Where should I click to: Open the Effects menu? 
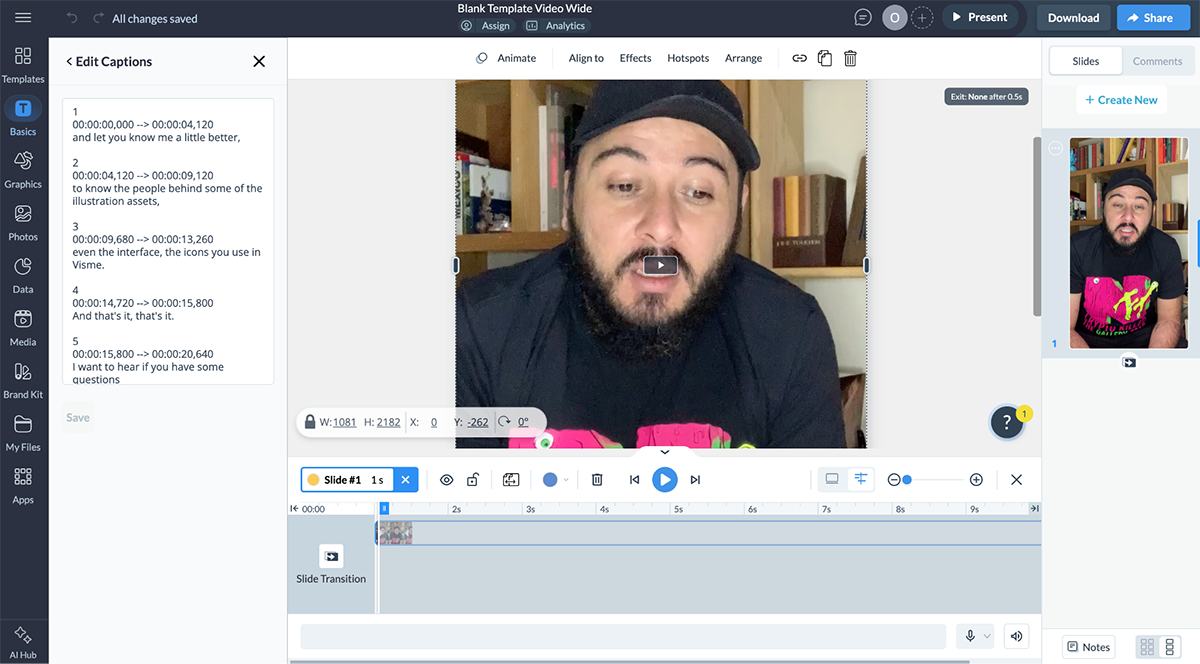(x=635, y=58)
